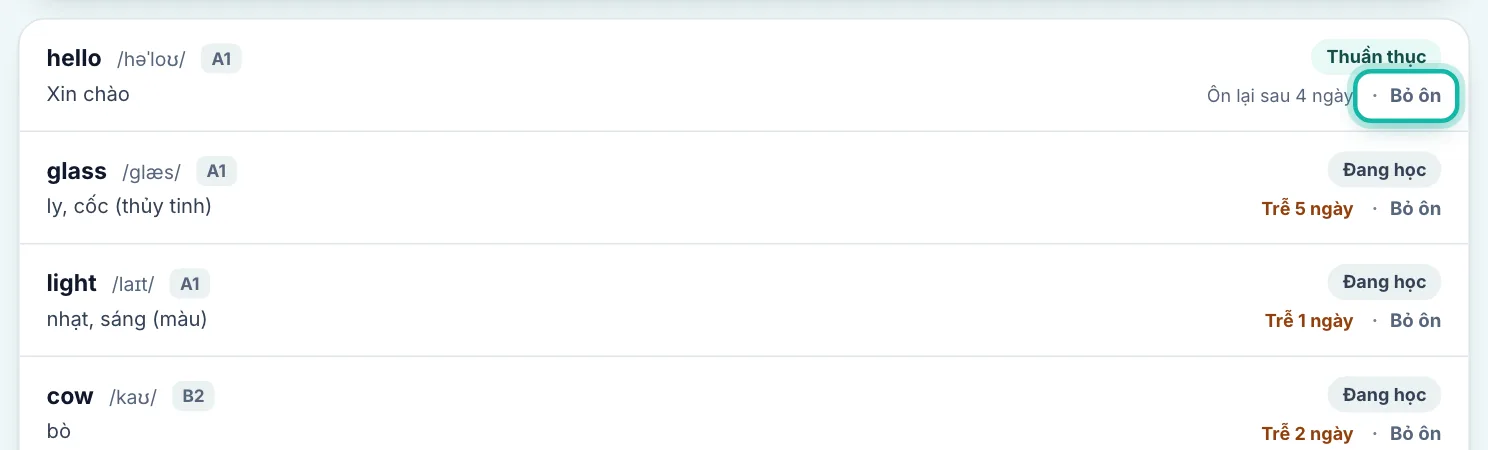Click the "Trễ 1 ngày" overdue label

(1309, 321)
